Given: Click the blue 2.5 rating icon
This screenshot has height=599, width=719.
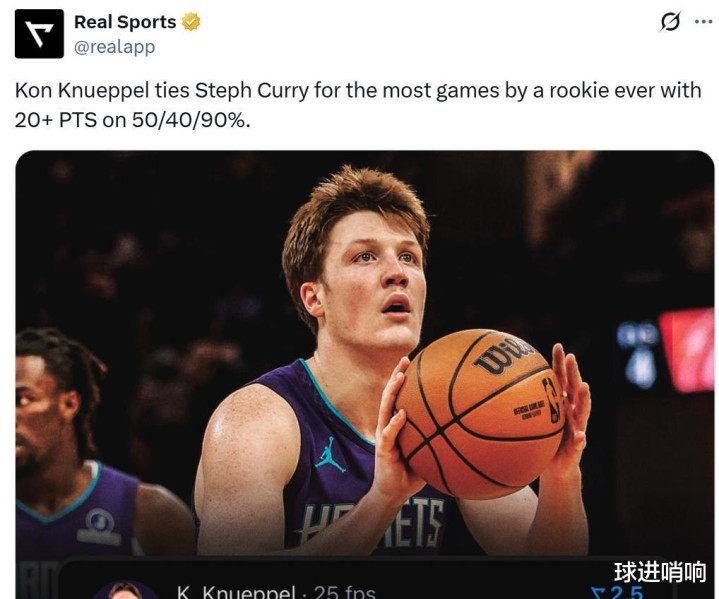Looking at the screenshot, I should [617, 592].
